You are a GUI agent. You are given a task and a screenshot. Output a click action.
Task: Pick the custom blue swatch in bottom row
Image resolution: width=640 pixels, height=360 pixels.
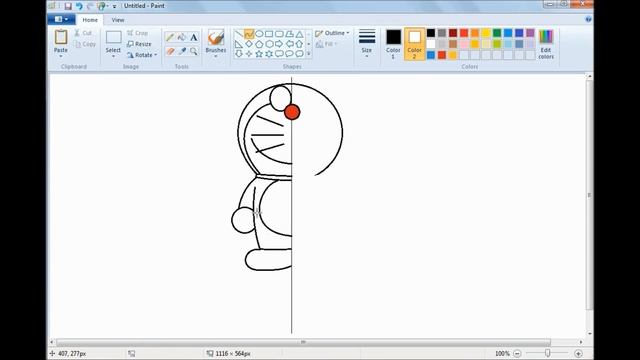click(x=431, y=55)
